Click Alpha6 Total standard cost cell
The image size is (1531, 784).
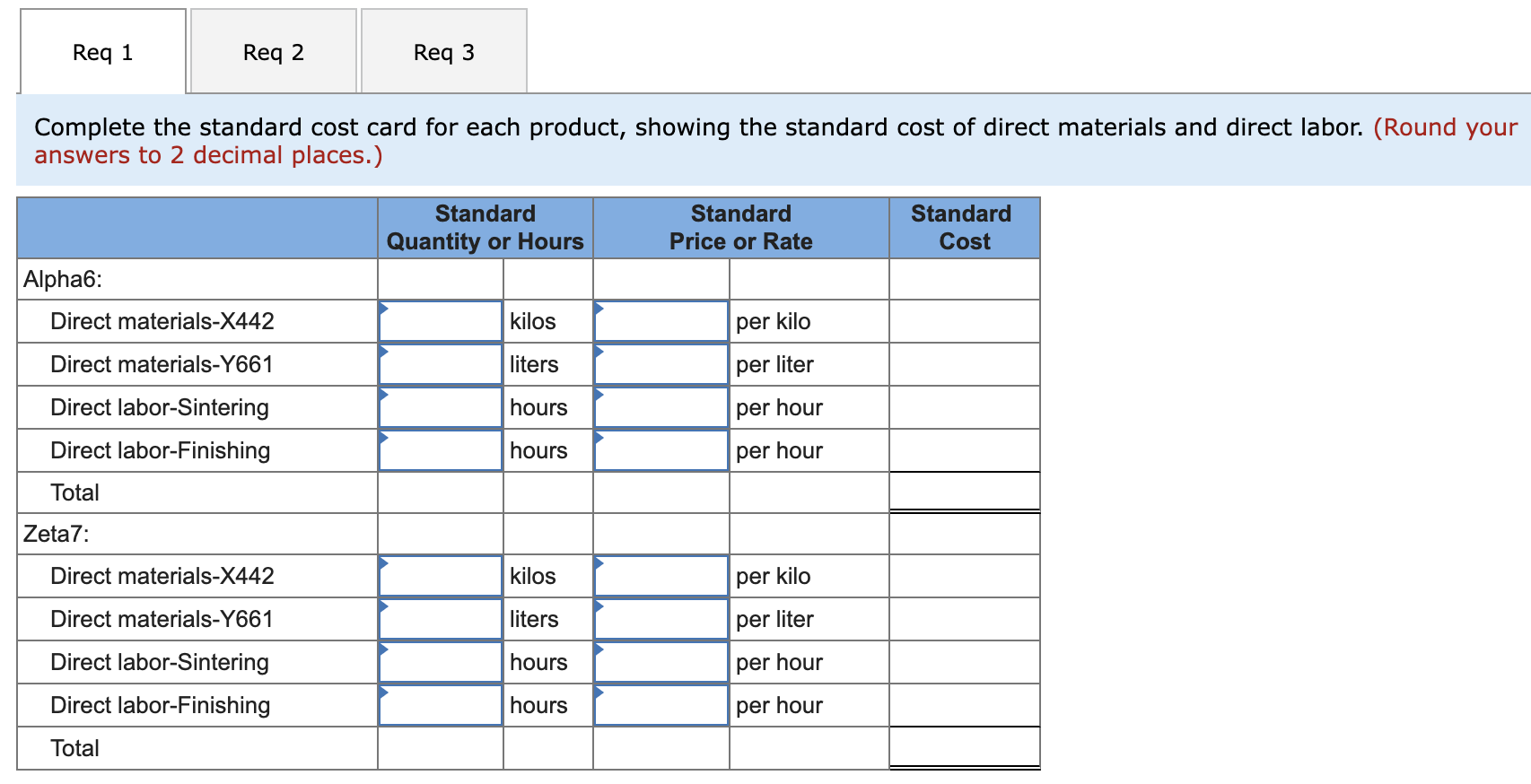pyautogui.click(x=964, y=492)
